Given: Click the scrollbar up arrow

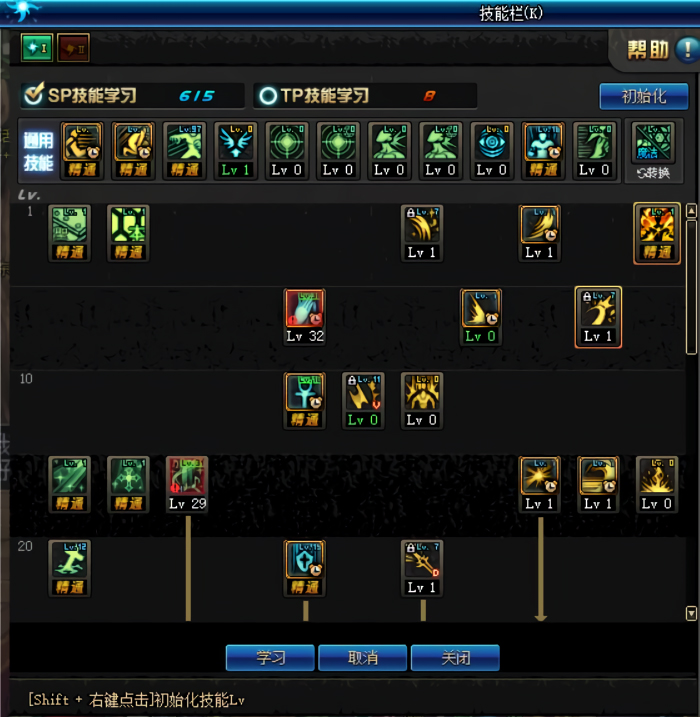Looking at the screenshot, I should tap(691, 211).
